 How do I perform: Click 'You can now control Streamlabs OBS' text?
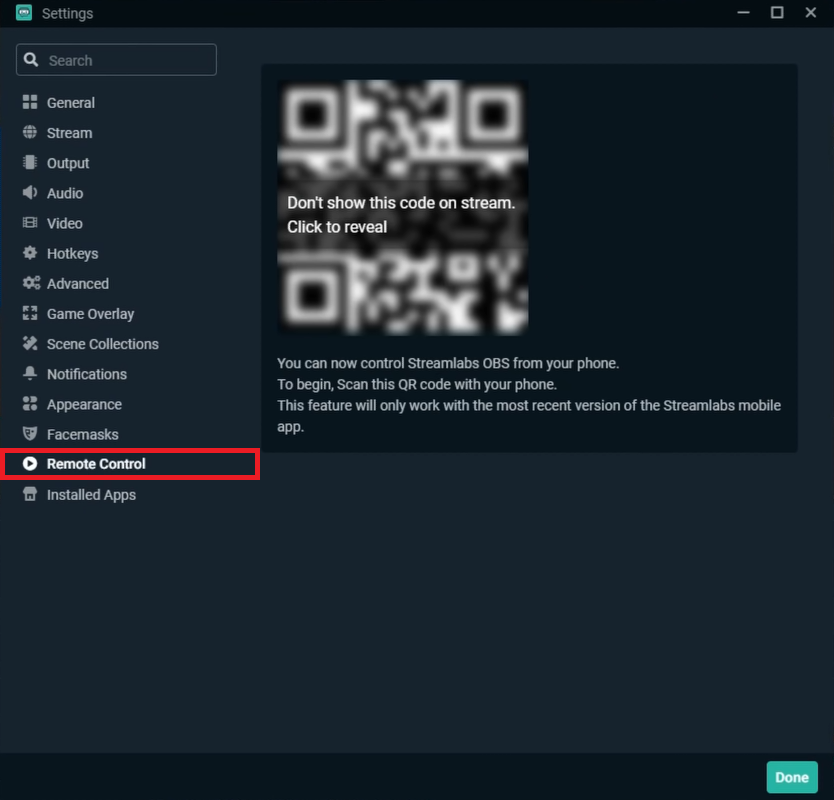448,363
